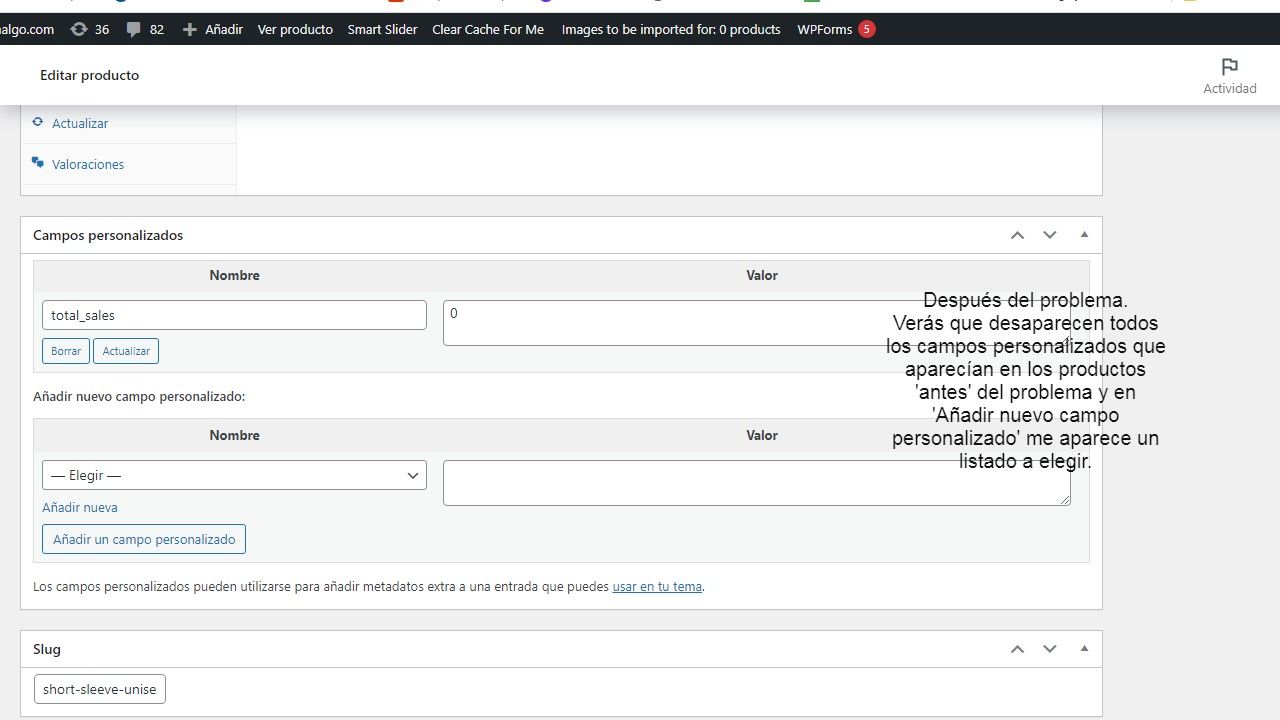The height and width of the screenshot is (720, 1280).
Task: Click the updates sync icon showing 36
Action: pyautogui.click(x=79, y=29)
